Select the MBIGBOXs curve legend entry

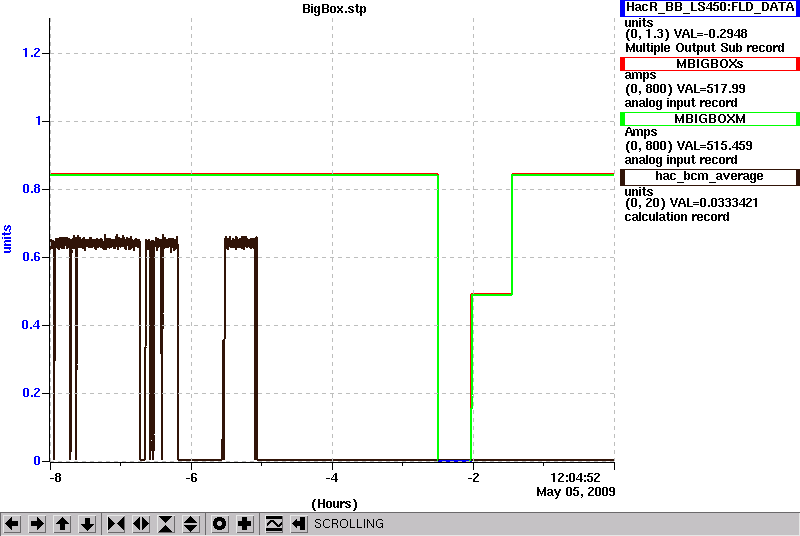point(710,64)
